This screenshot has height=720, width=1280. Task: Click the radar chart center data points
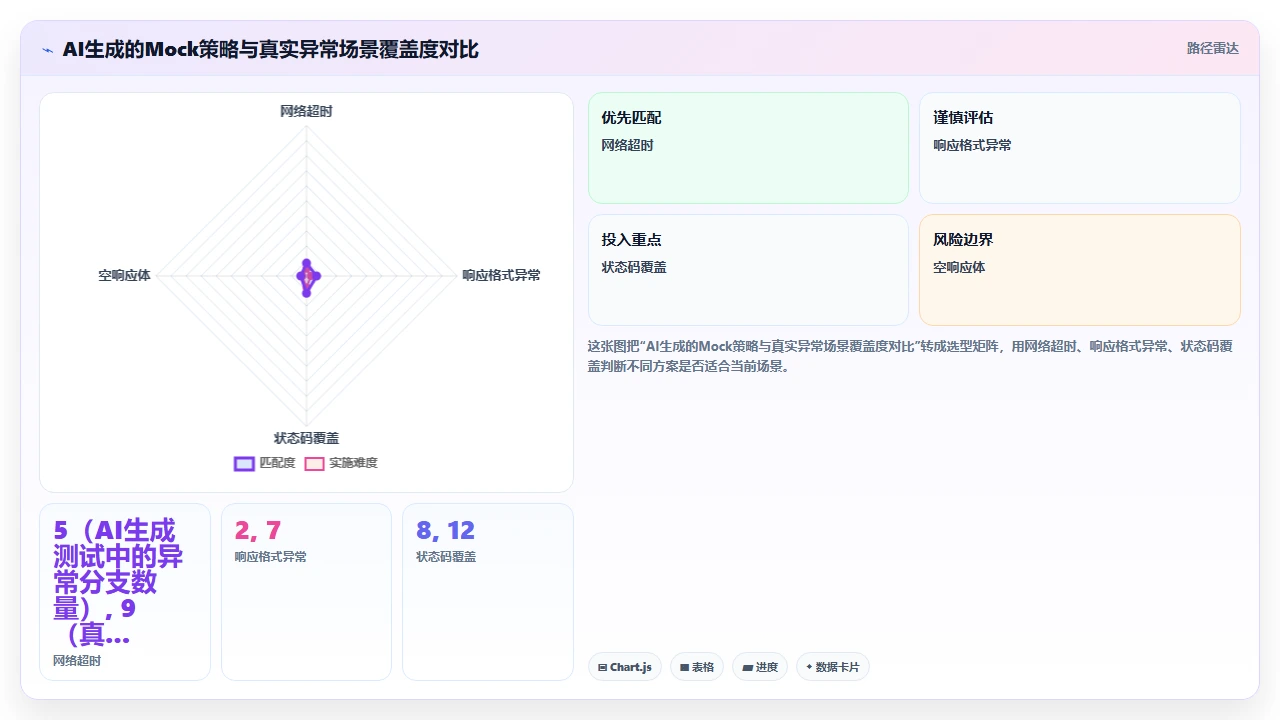pyautogui.click(x=307, y=277)
